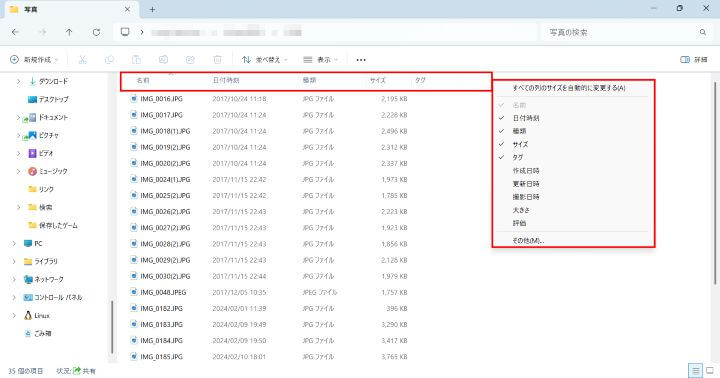
Task: Sort by 名前 column header
Action: pos(143,80)
